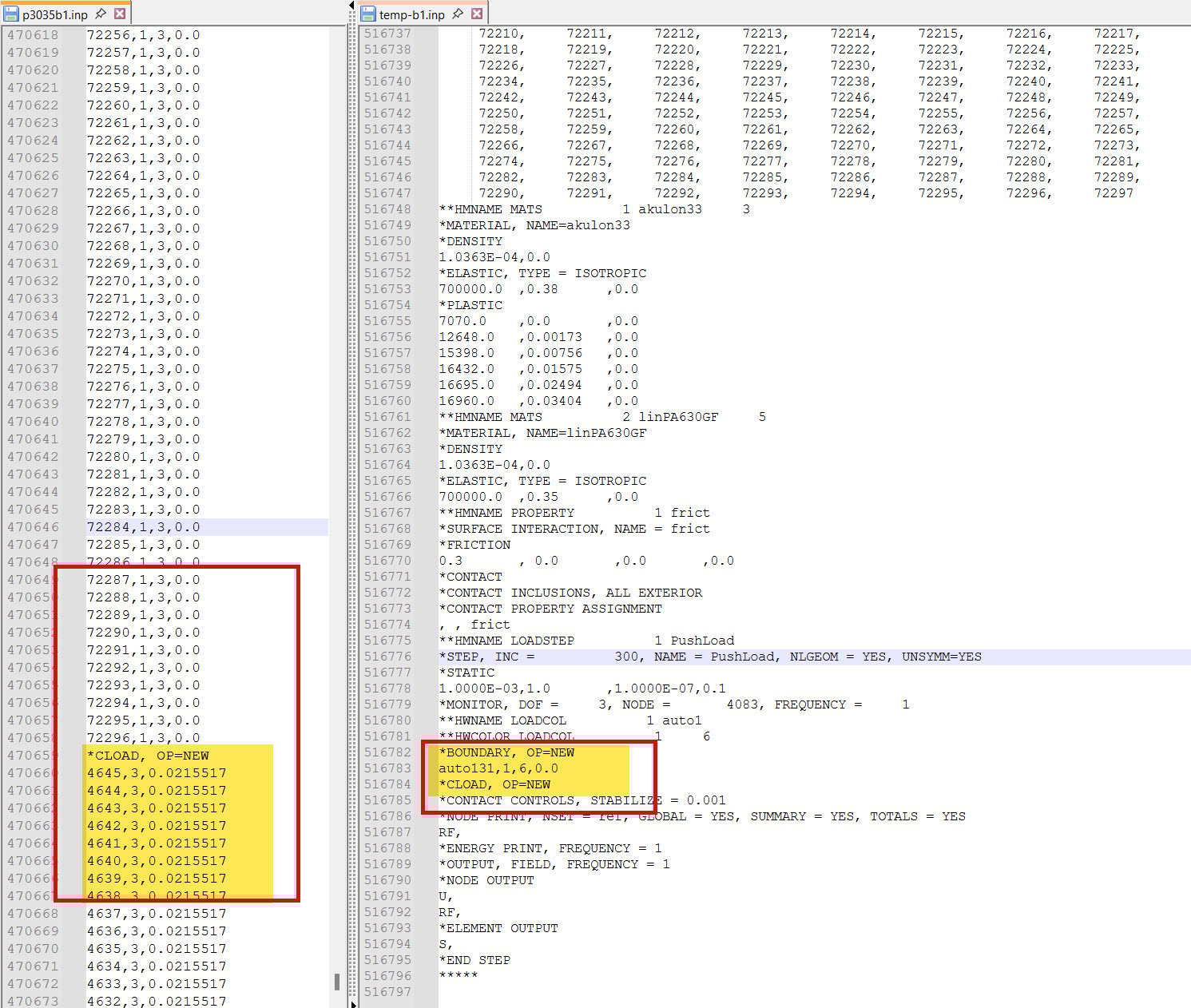This screenshot has height=1008, width=1191.
Task: Click line number 470630 in left pane
Action: [33, 246]
